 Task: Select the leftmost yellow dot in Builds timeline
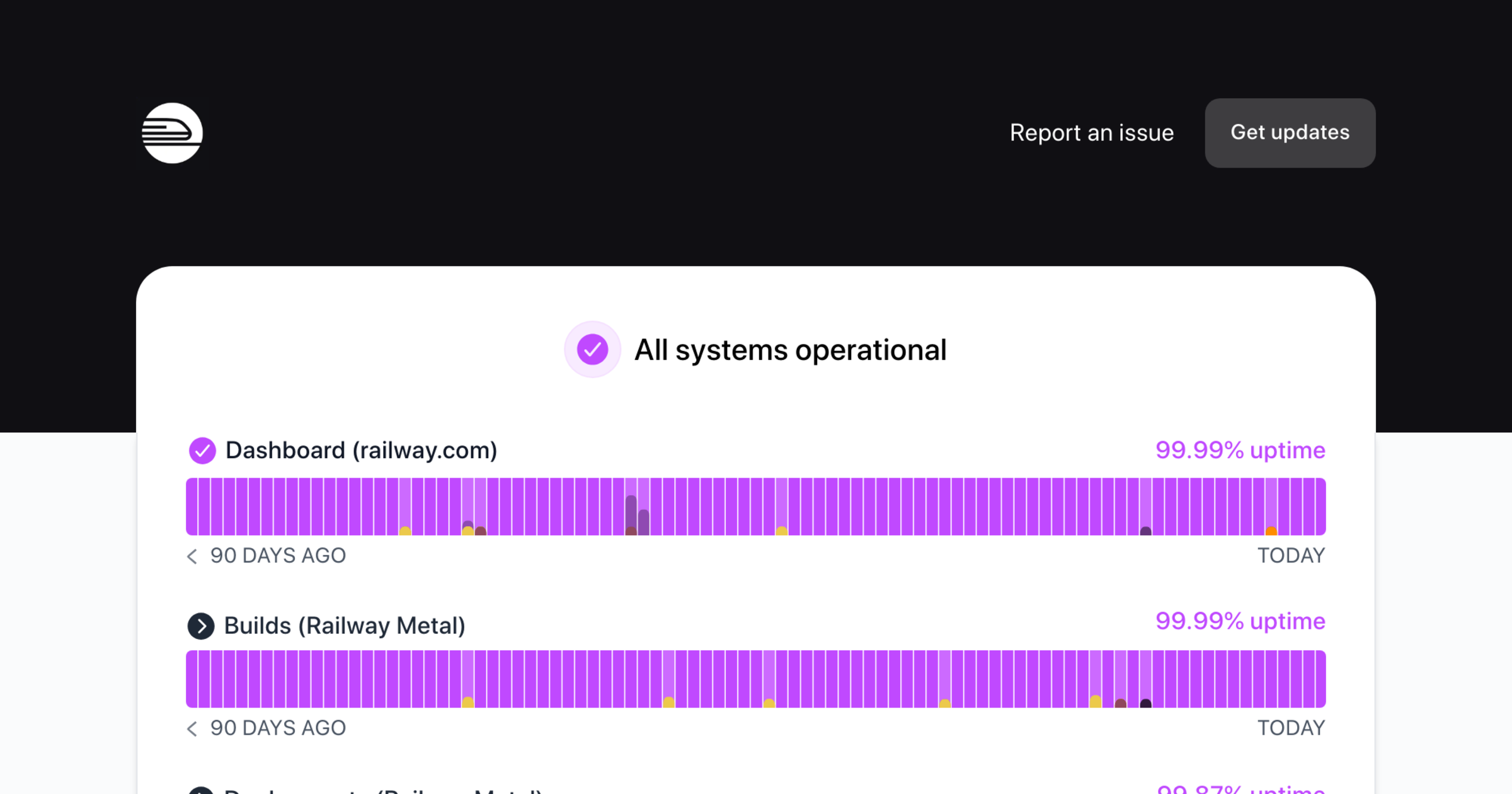468,702
